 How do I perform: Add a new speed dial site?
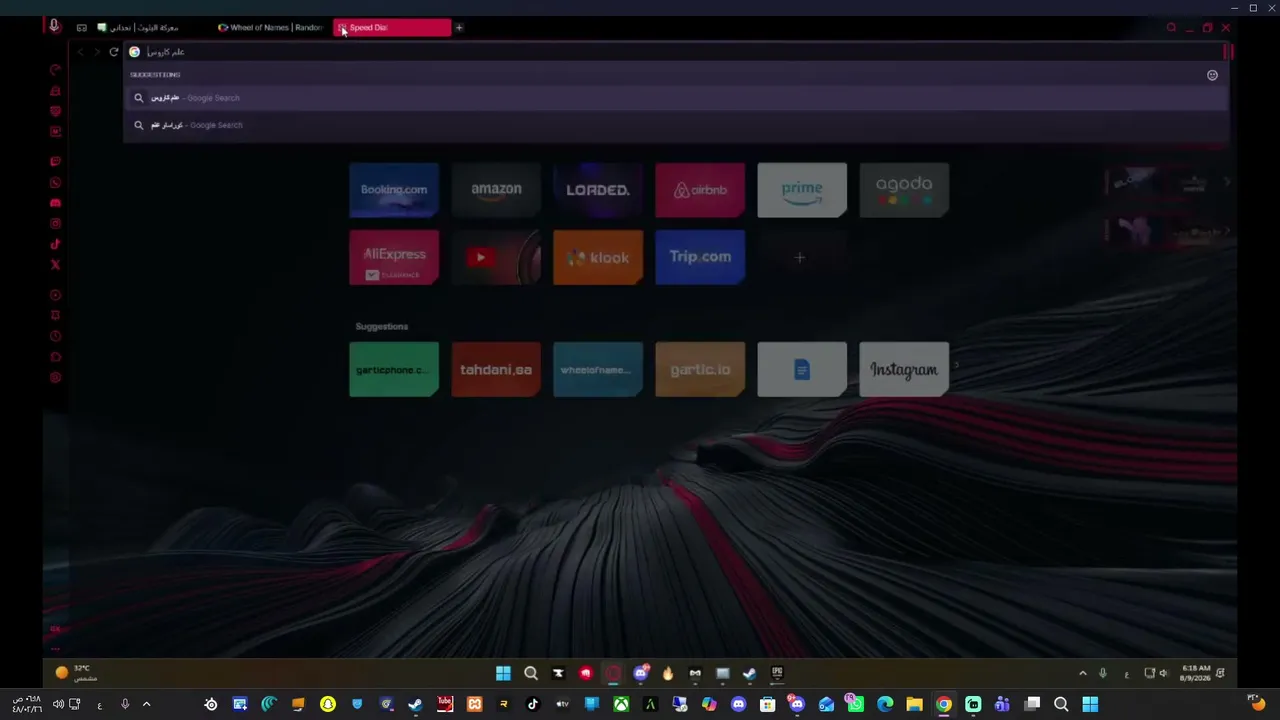(800, 257)
